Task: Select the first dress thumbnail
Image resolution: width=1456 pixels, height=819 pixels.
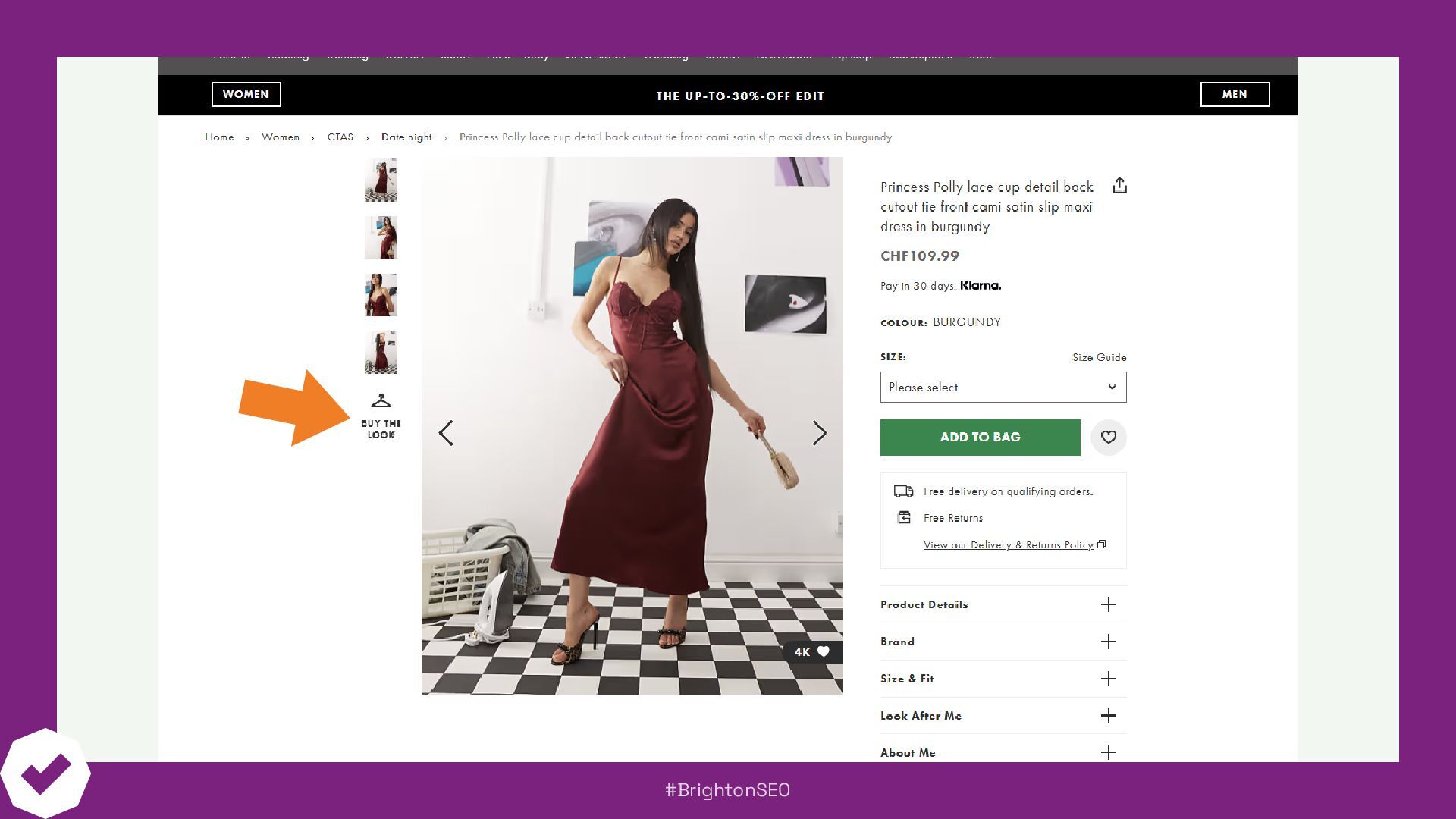Action: 381,180
